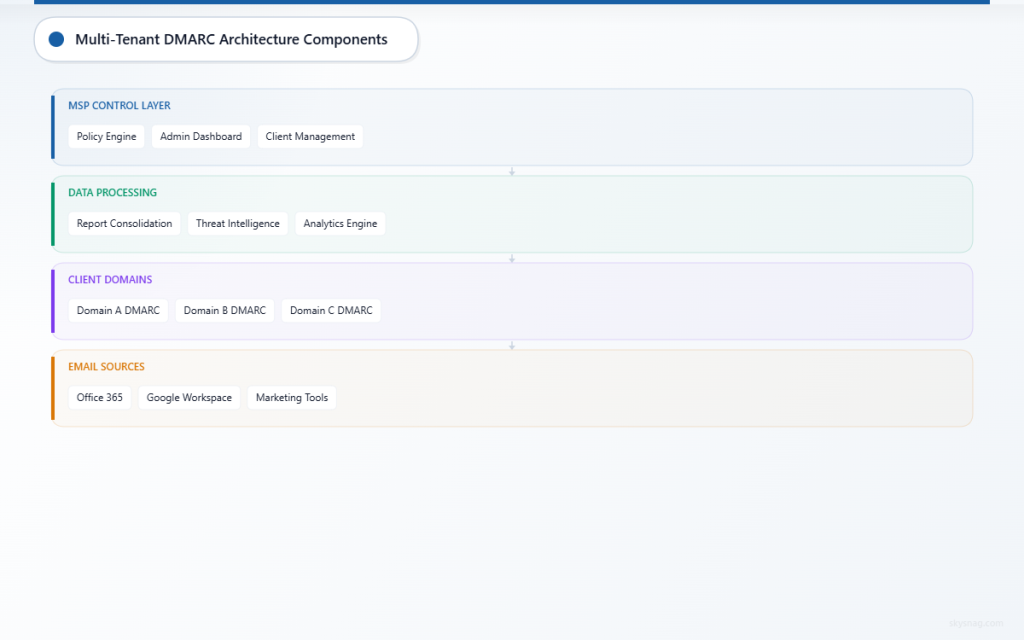Select the Marketing Tools email source
The height and width of the screenshot is (640, 1024).
(291, 397)
